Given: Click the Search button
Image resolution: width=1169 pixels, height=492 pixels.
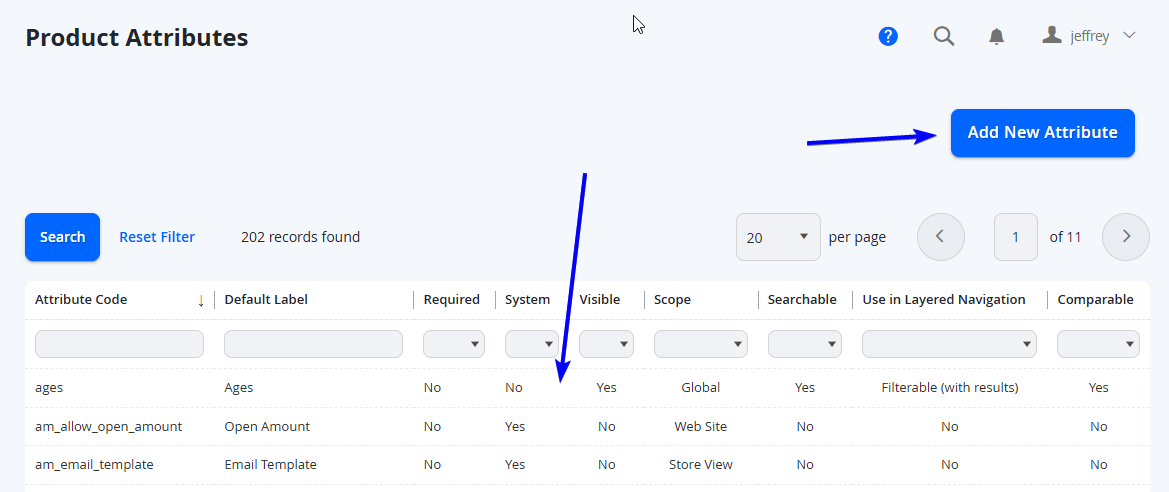Looking at the screenshot, I should [63, 237].
